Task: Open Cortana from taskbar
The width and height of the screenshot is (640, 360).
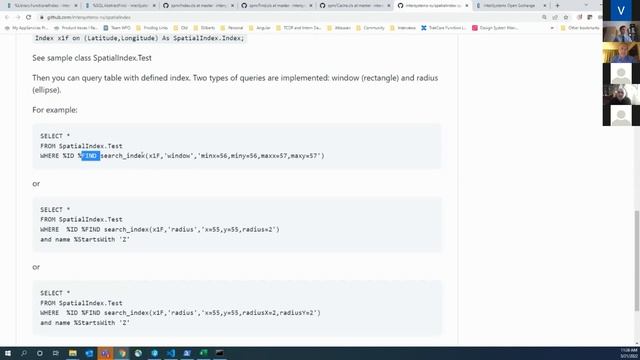Action: [40, 353]
